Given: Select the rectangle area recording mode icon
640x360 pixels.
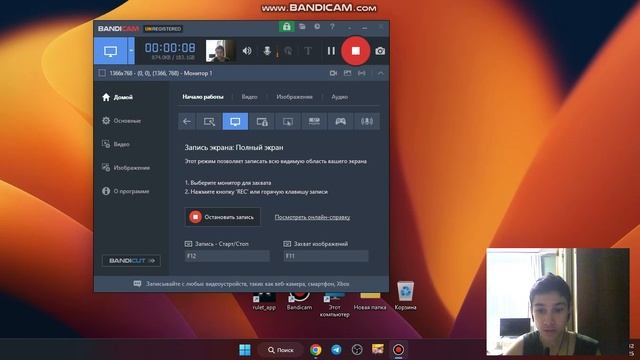Looking at the screenshot, I should point(209,121).
